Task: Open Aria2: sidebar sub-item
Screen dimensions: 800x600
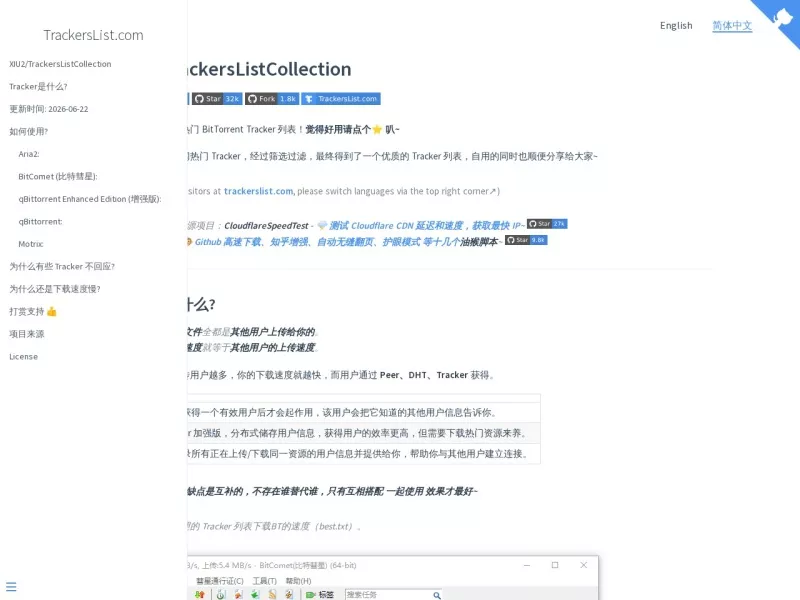Action: [29, 154]
